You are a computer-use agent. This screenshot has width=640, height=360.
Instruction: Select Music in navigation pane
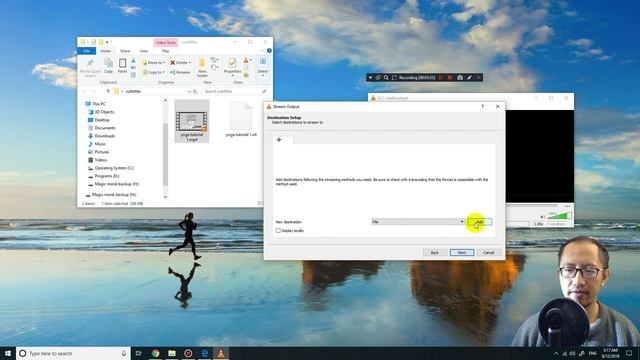[x=97, y=144]
